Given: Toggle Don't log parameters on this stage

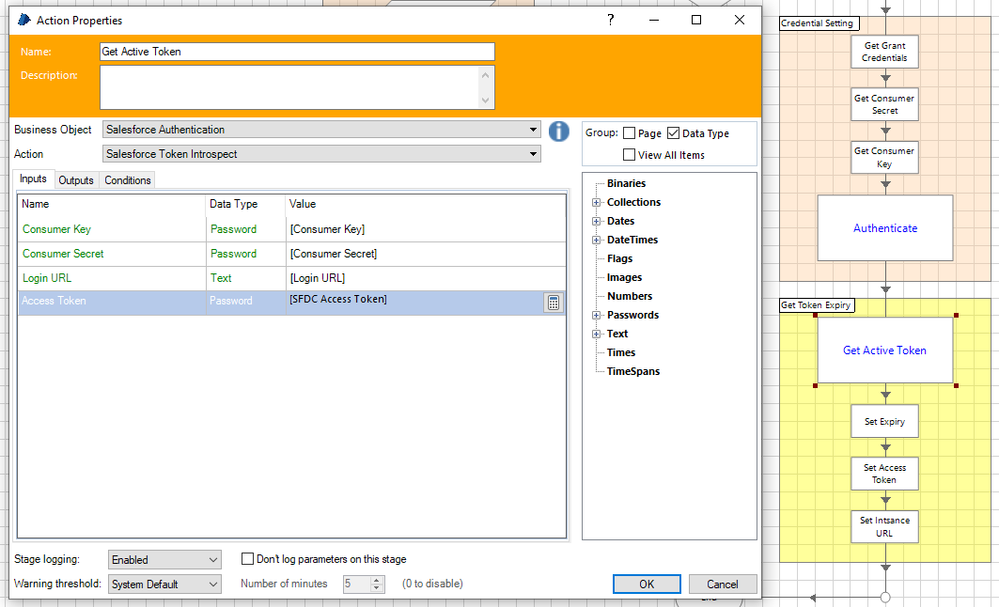Looking at the screenshot, I should click(249, 560).
